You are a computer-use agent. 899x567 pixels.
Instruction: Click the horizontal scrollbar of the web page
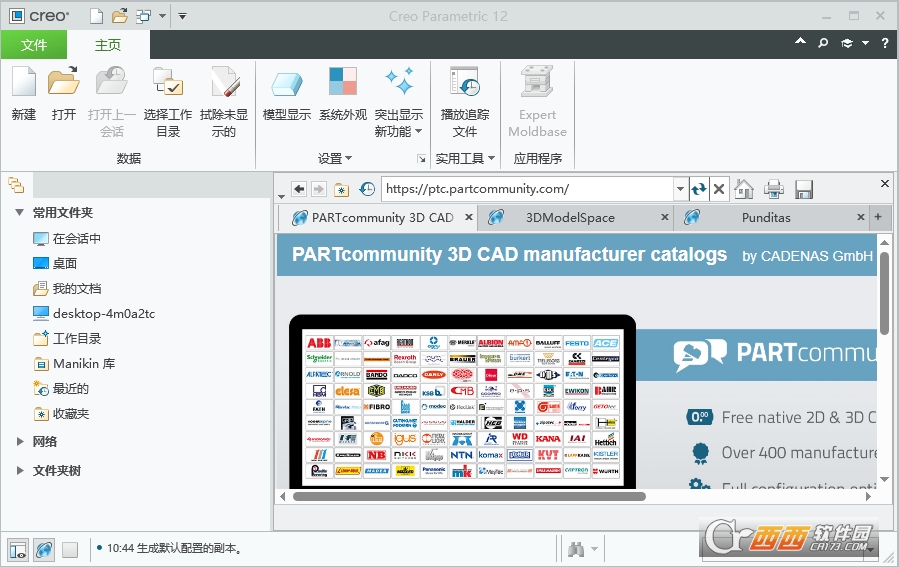(469, 496)
